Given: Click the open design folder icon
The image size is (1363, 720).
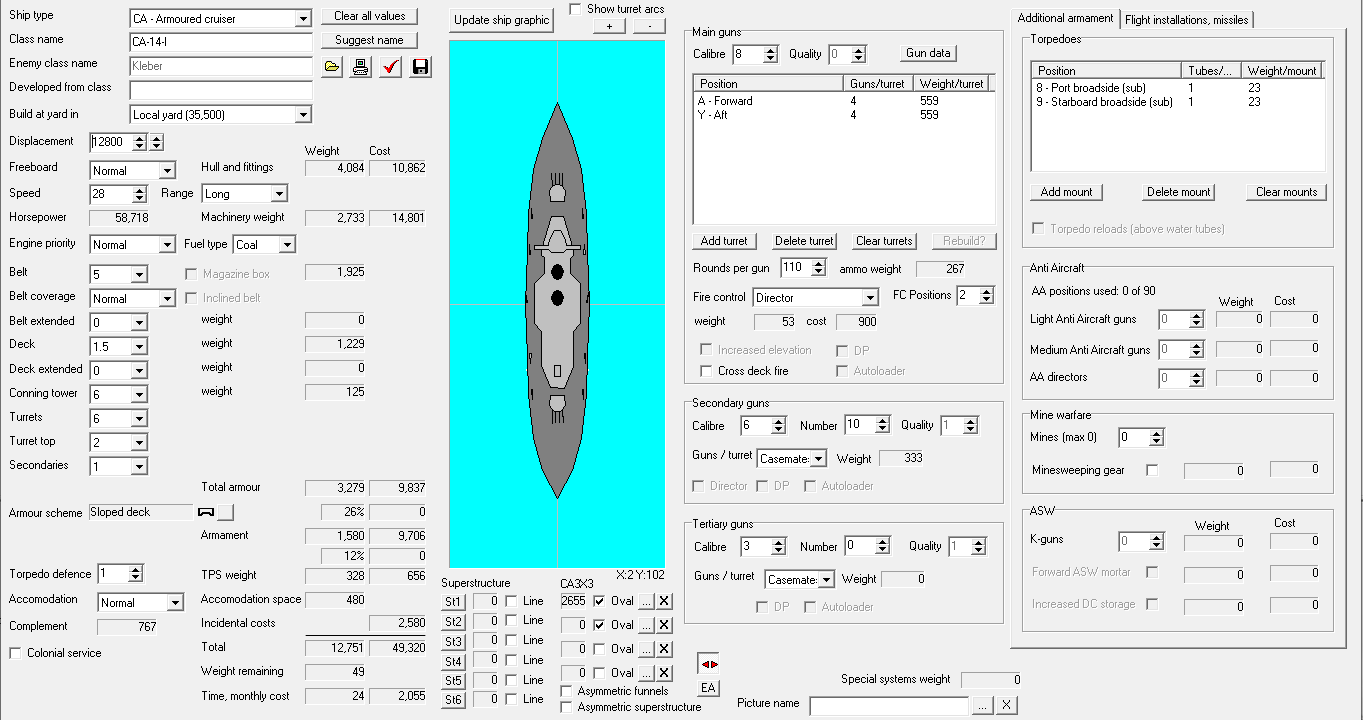Looking at the screenshot, I should click(x=333, y=67).
